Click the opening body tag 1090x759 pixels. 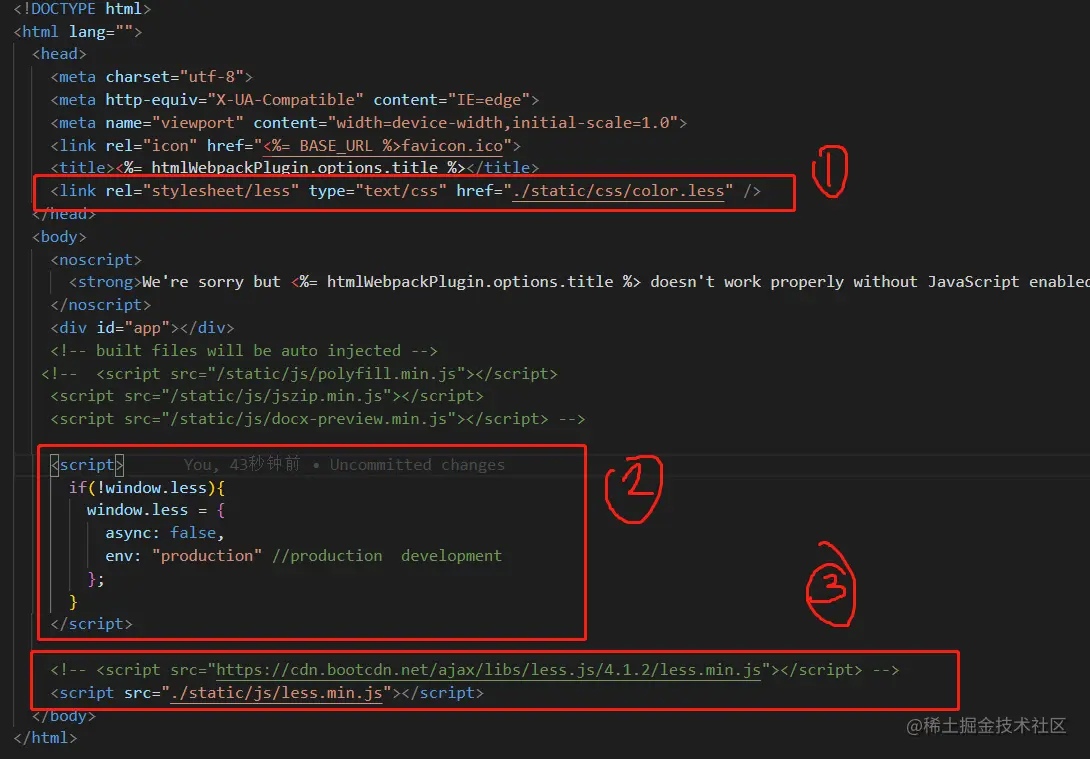pyautogui.click(x=59, y=237)
